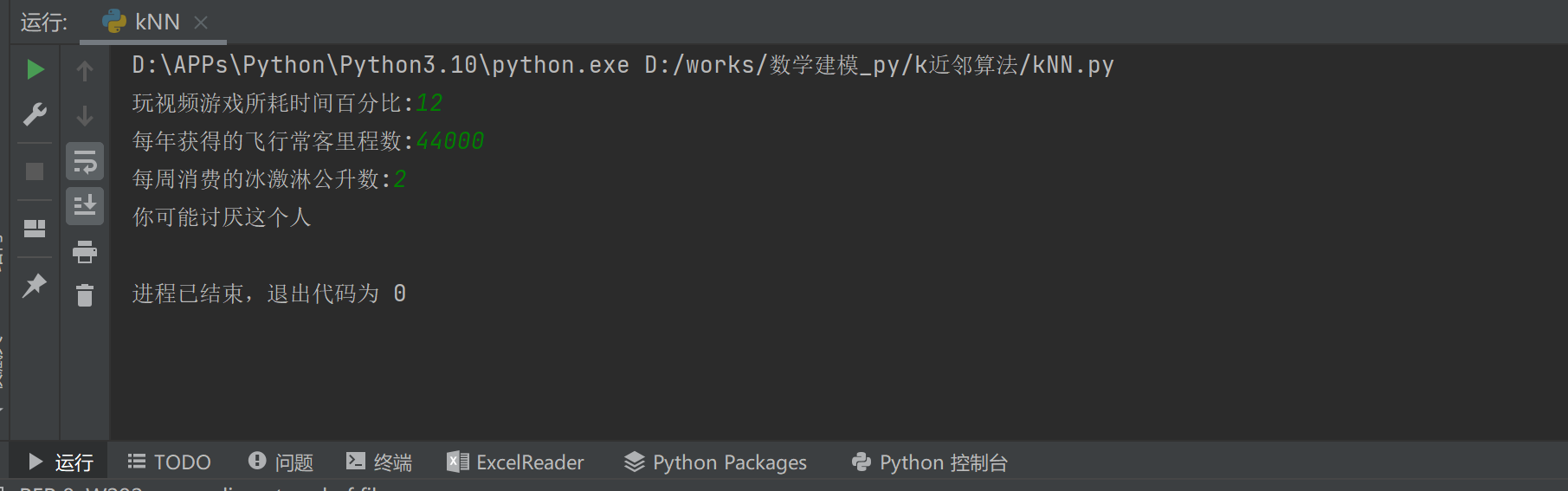
Task: Switch to the 终端 terminal tab
Action: 379,462
